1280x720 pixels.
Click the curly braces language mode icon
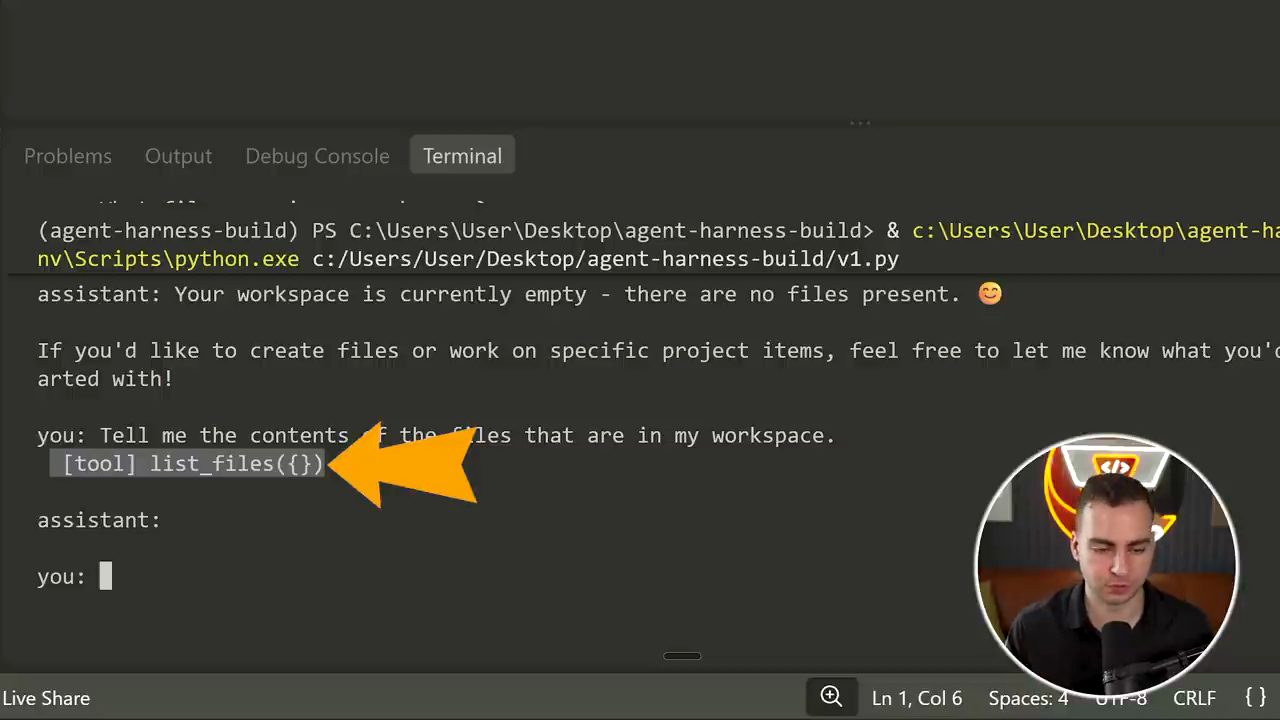tap(1256, 697)
